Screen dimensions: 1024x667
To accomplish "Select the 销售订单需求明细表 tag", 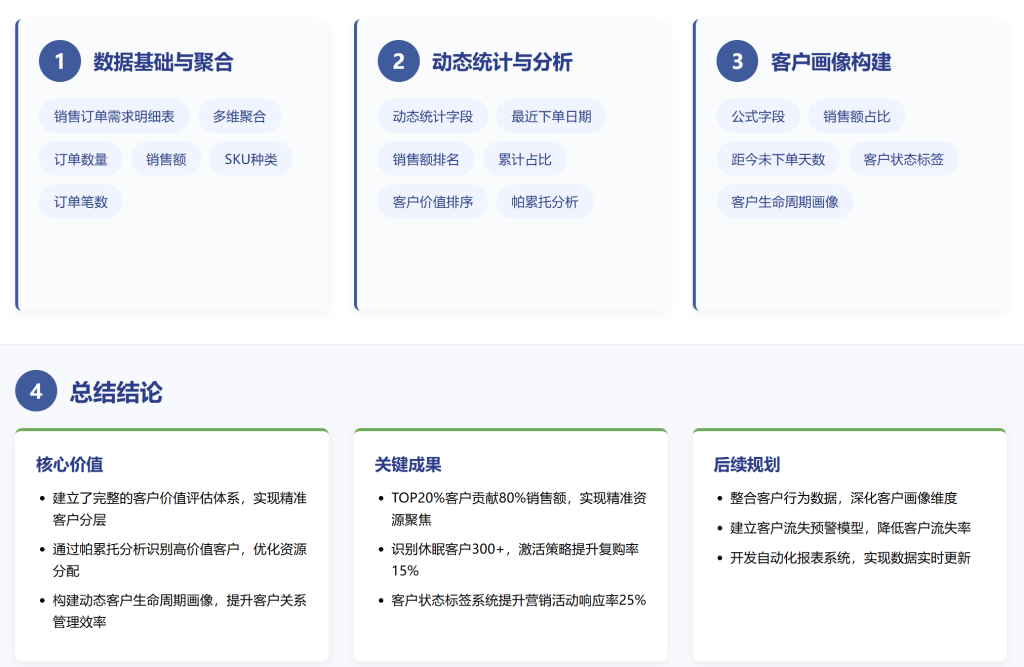I will tap(114, 116).
